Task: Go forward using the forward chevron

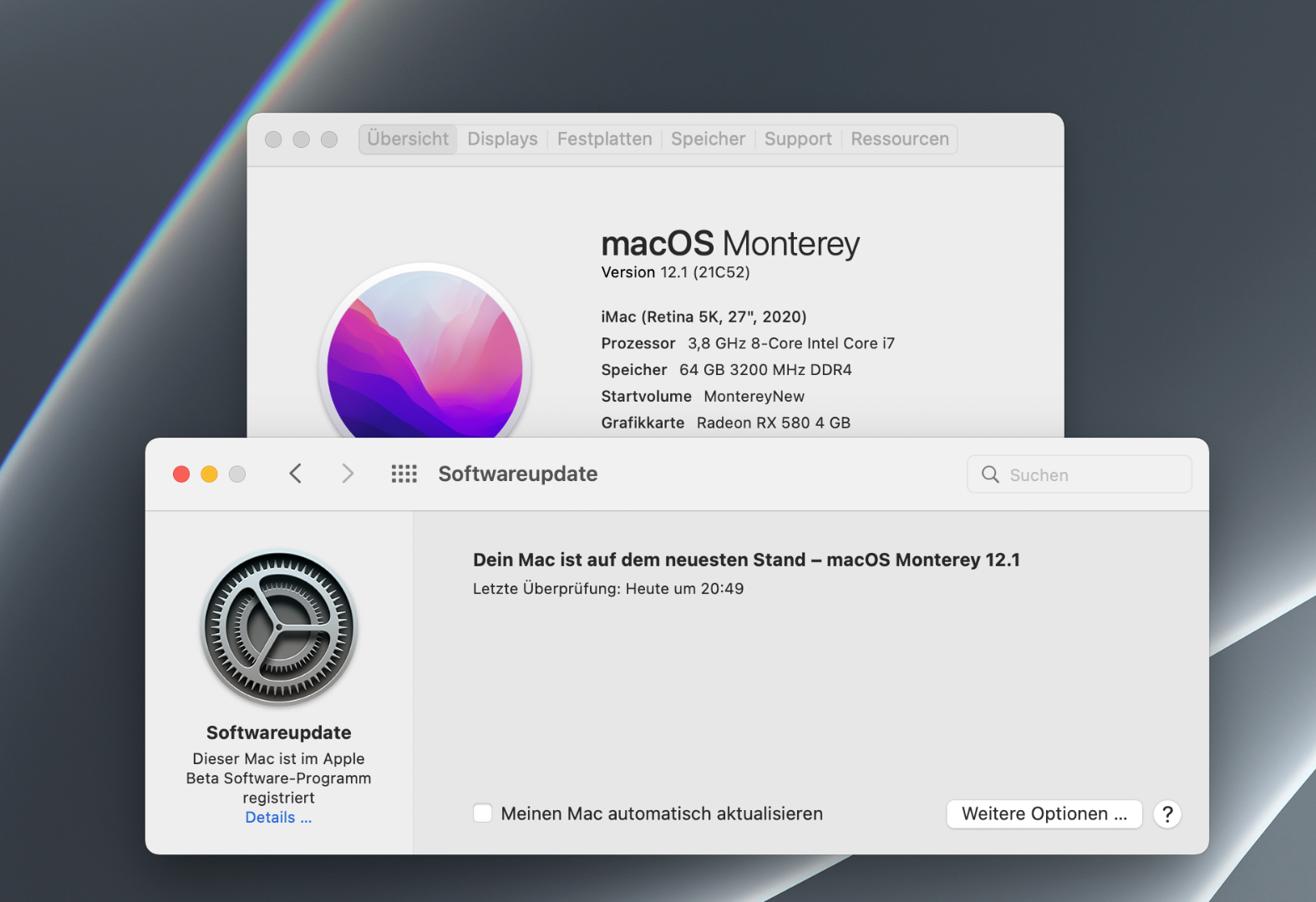Action: [348, 474]
